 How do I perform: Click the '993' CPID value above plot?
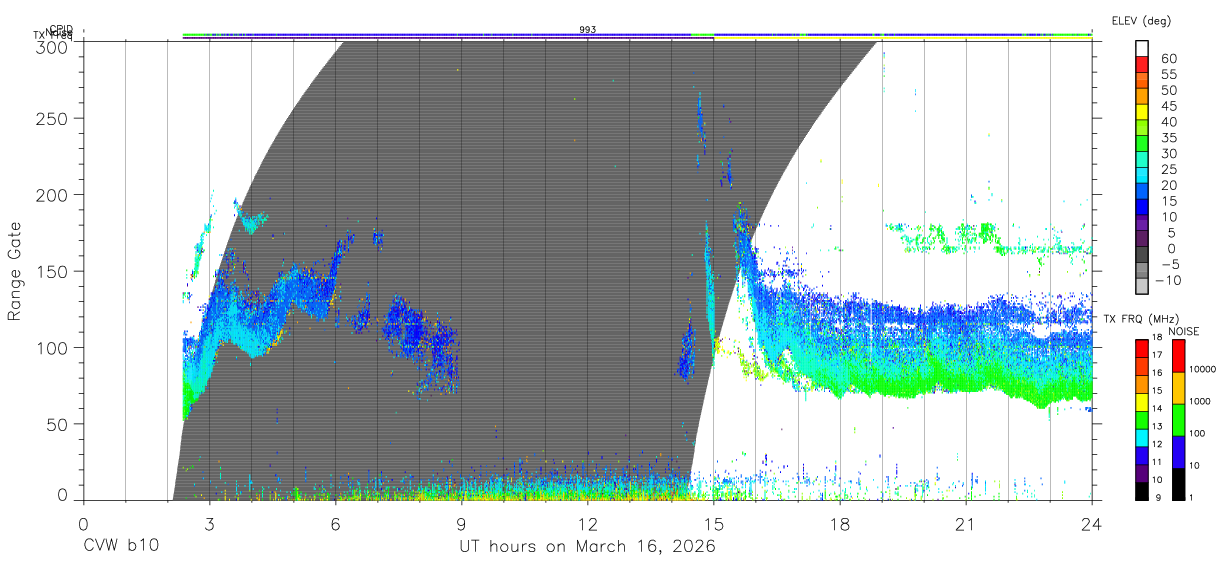click(588, 30)
